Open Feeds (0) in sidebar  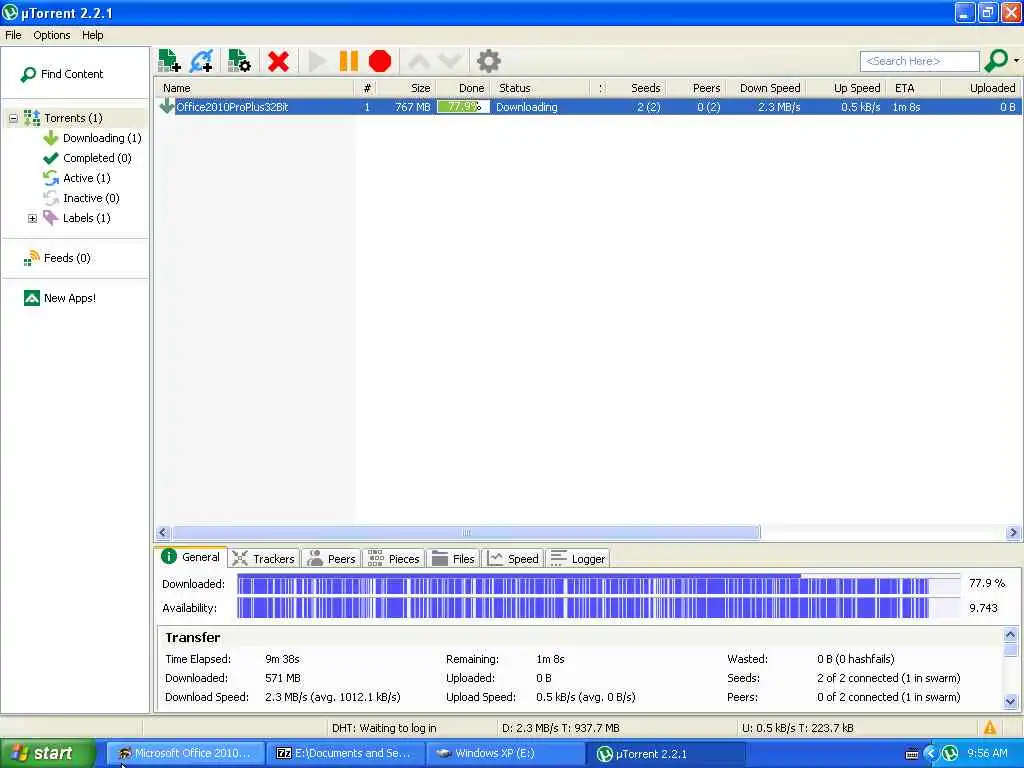pos(57,259)
